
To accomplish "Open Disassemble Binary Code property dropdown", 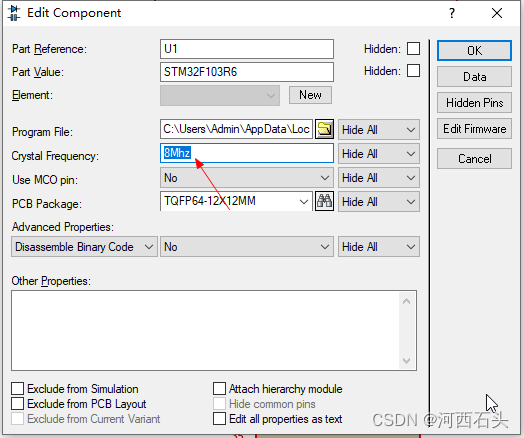I will pos(84,247).
